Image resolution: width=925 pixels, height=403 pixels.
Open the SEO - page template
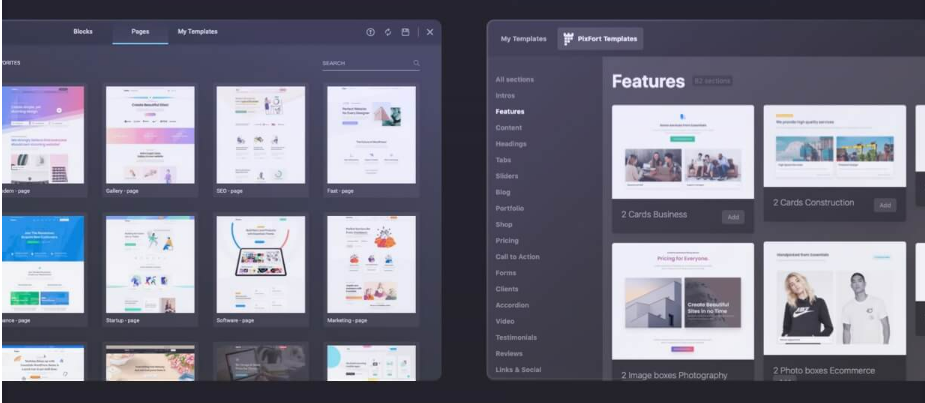[x=261, y=140]
